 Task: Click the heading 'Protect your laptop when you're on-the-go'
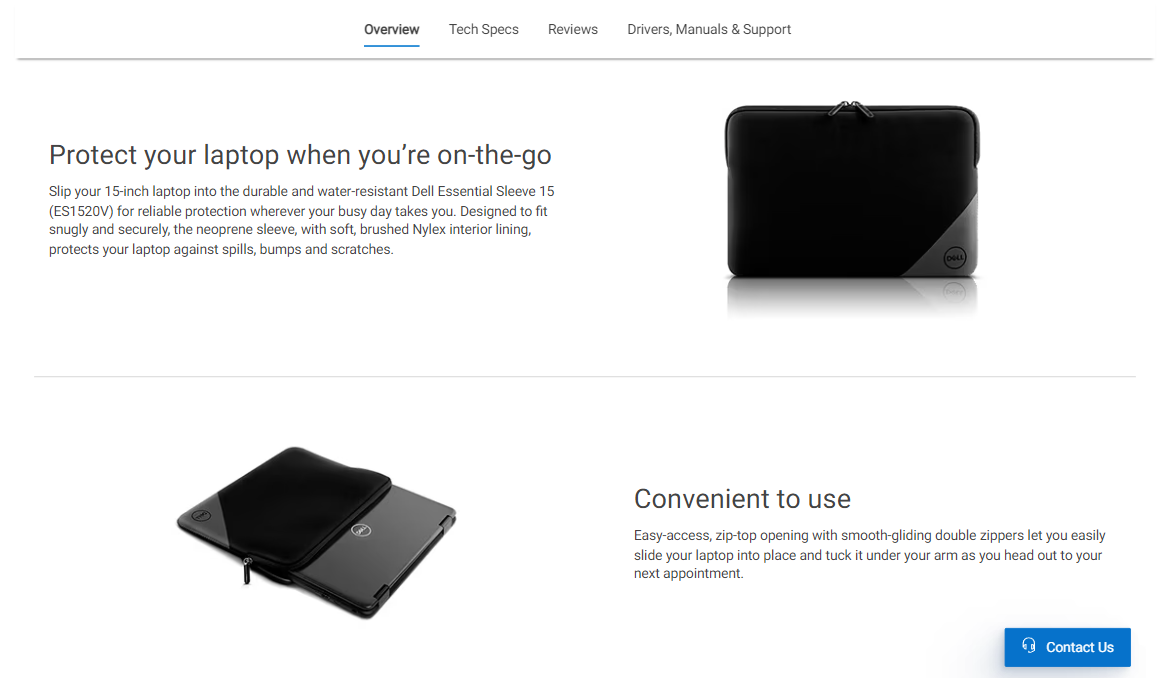300,155
